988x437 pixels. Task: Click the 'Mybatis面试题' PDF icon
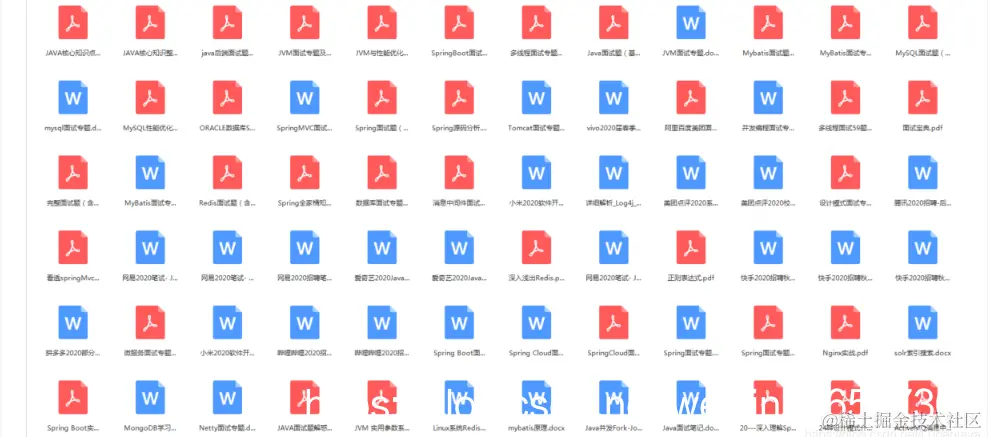(x=768, y=22)
